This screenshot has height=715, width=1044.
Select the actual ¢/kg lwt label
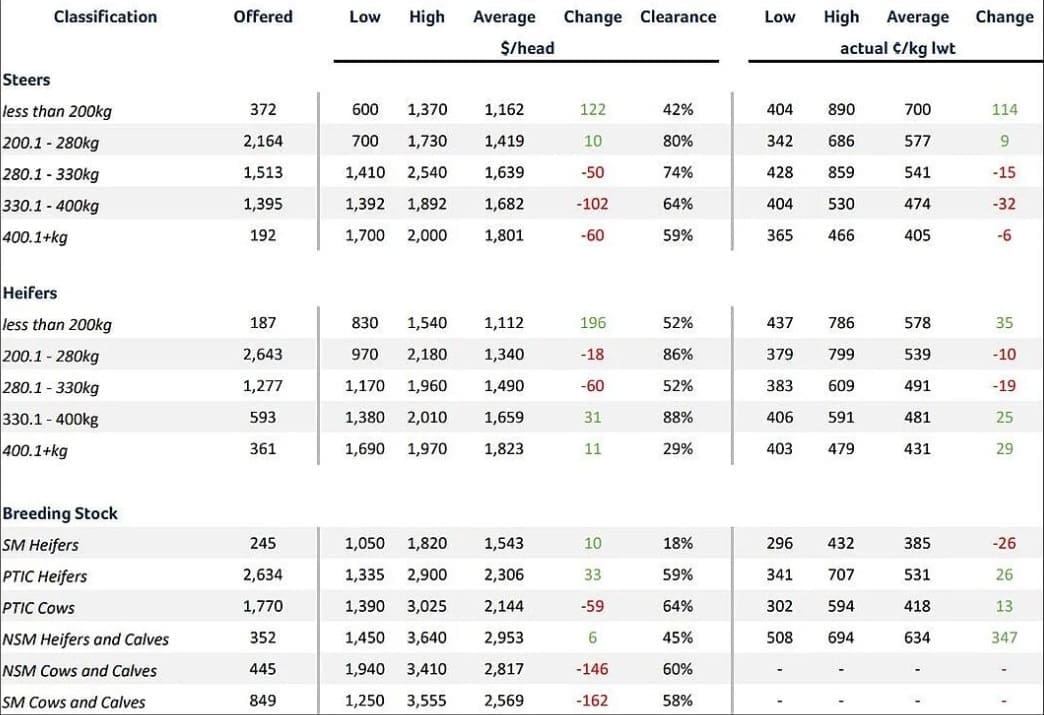pyautogui.click(x=898, y=48)
